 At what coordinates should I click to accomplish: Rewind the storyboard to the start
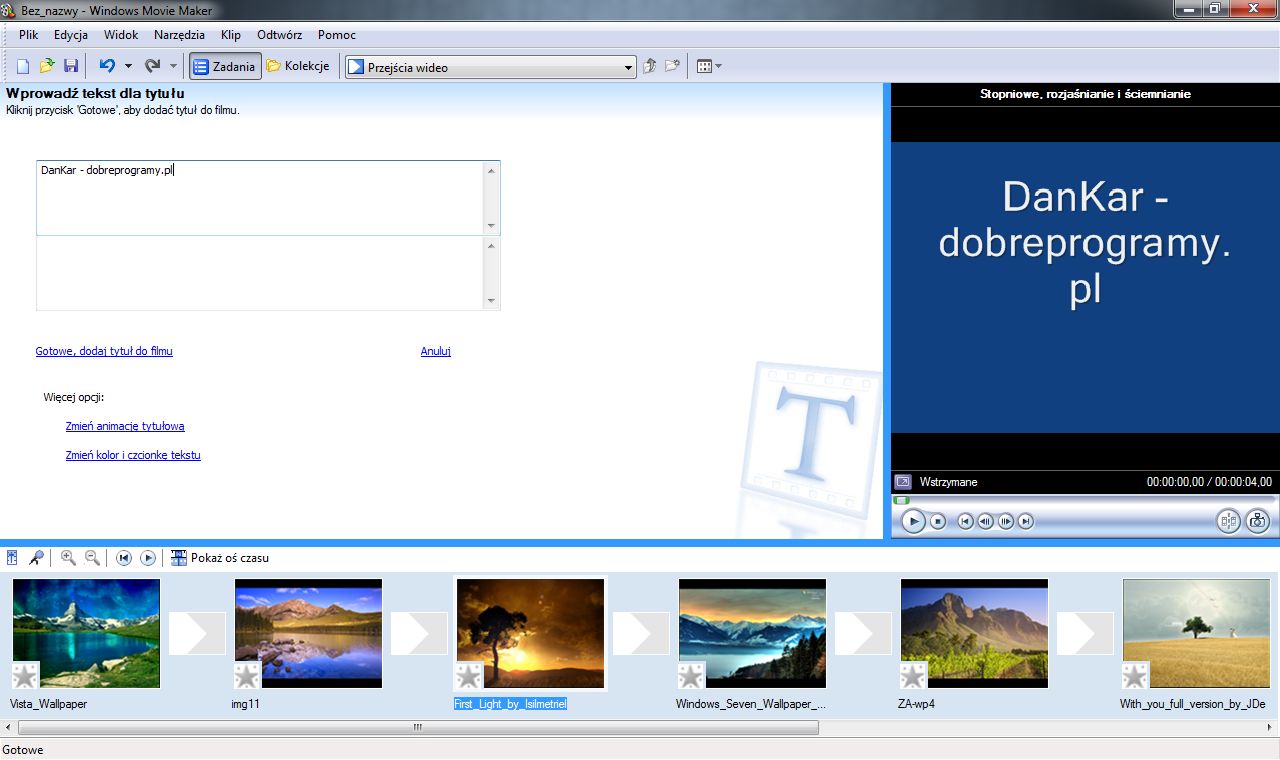(x=124, y=558)
